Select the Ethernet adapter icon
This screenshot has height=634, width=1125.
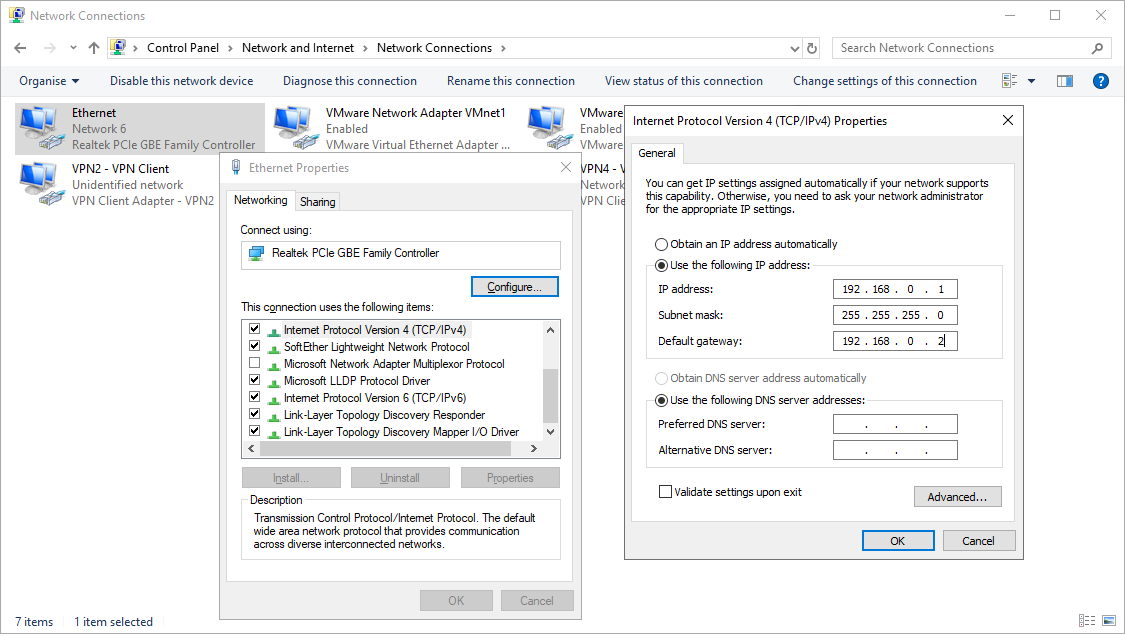pos(40,128)
